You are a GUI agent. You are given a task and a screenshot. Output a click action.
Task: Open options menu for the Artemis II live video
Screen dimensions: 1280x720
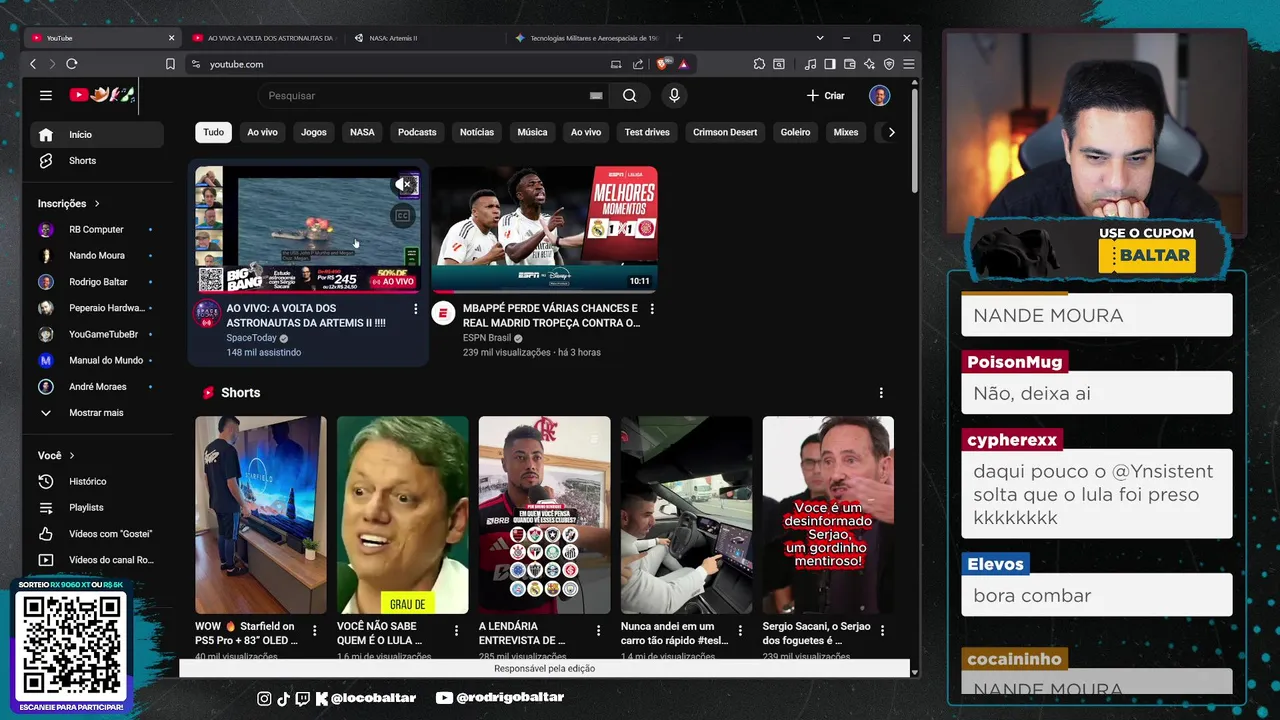pyautogui.click(x=416, y=309)
